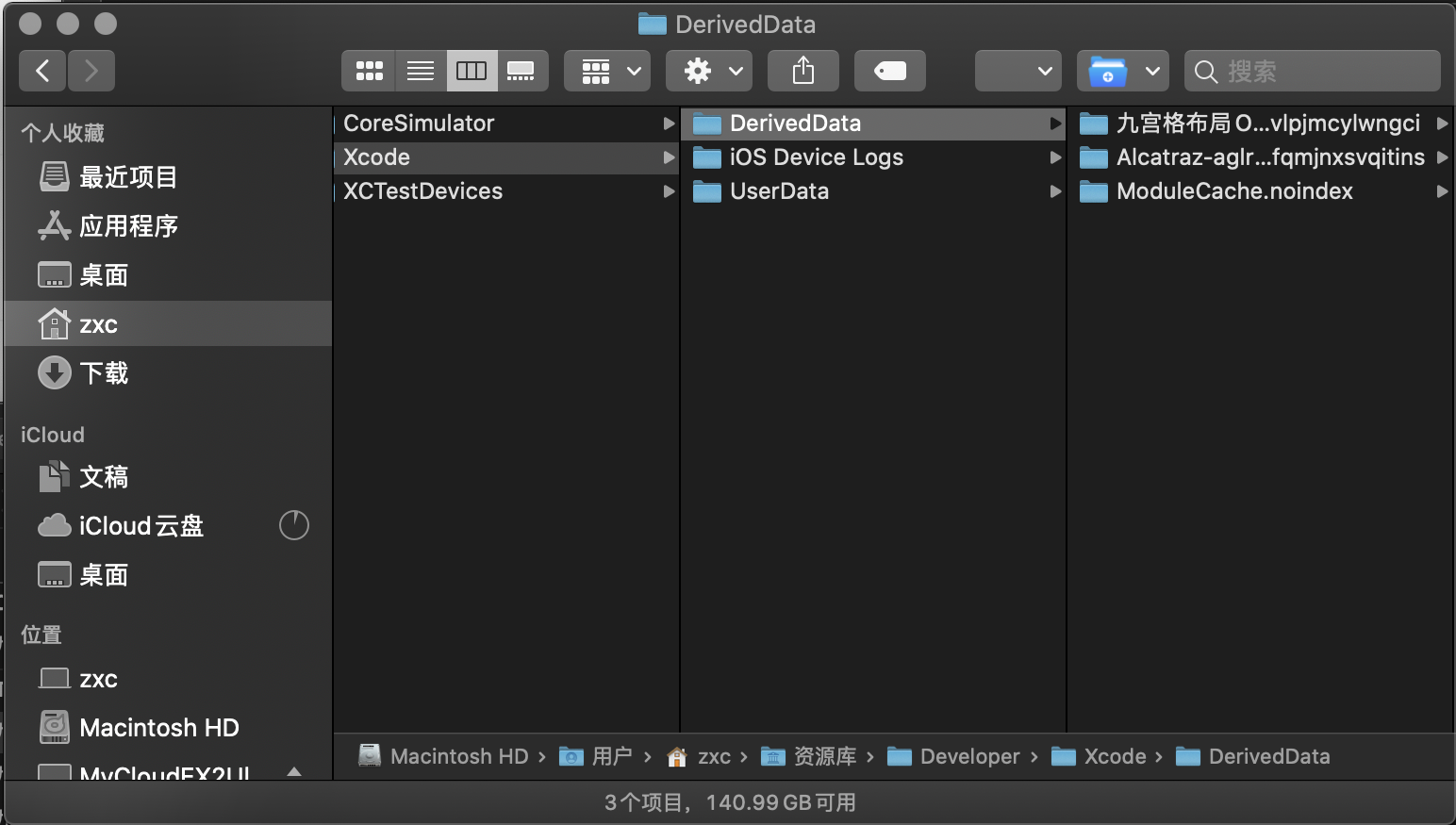Open 下载 from the sidebar
This screenshot has width=1456, height=825.
tap(105, 372)
